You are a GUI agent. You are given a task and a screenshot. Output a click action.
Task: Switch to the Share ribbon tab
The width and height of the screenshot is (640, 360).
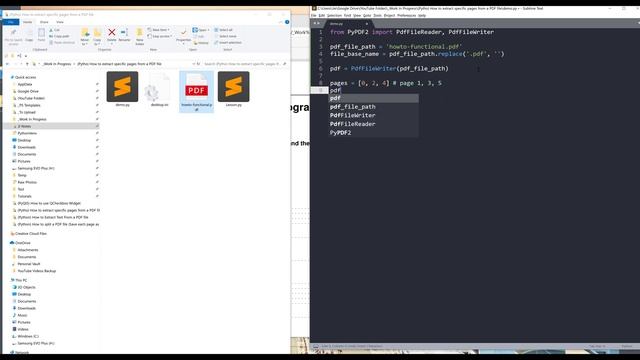point(44,22)
